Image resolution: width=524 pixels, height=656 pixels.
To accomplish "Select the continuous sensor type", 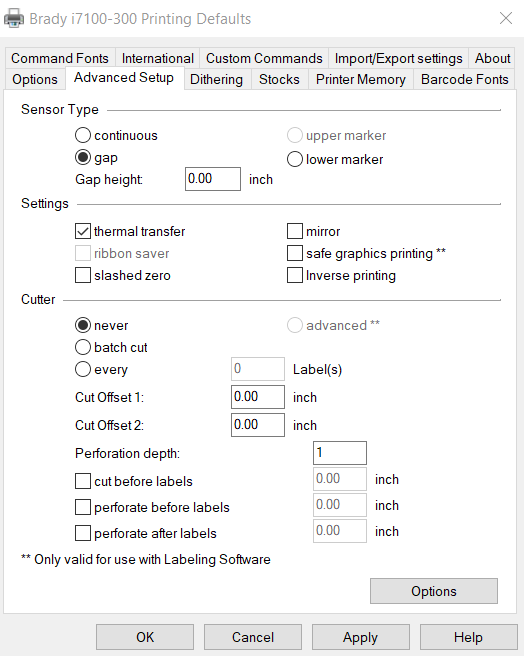I will coord(83,135).
